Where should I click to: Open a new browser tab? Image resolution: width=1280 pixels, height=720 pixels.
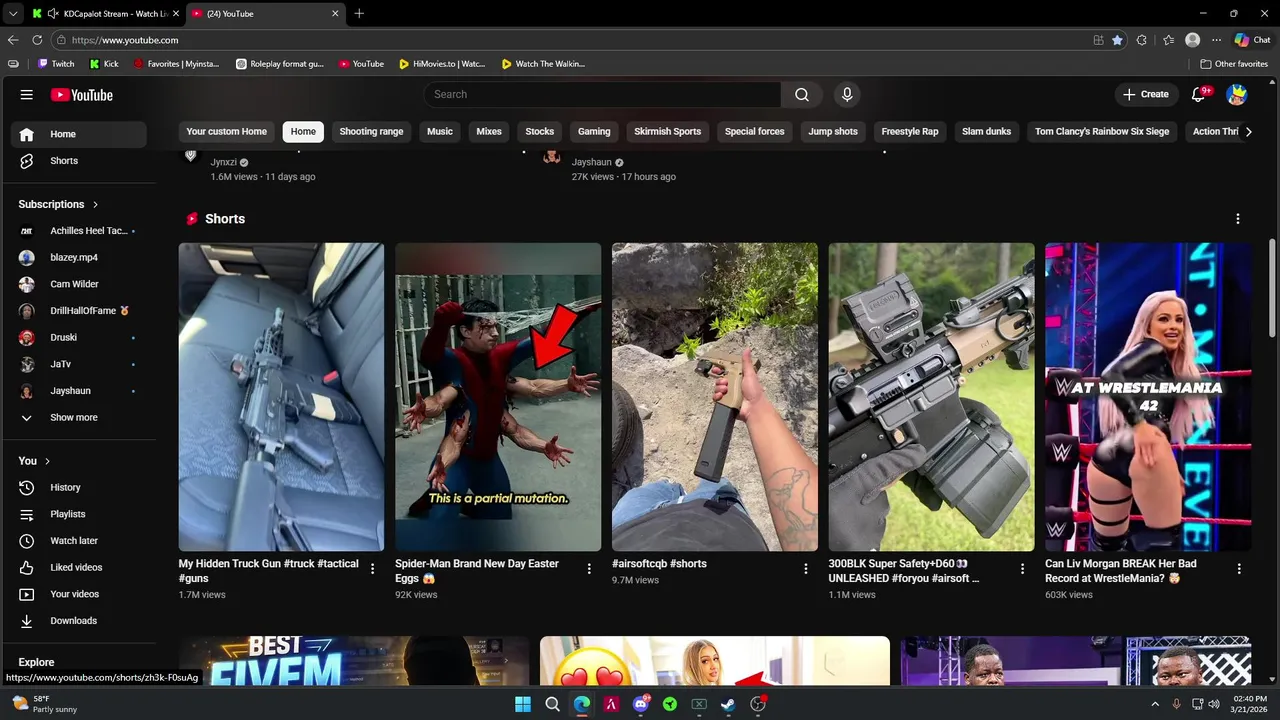point(359,13)
